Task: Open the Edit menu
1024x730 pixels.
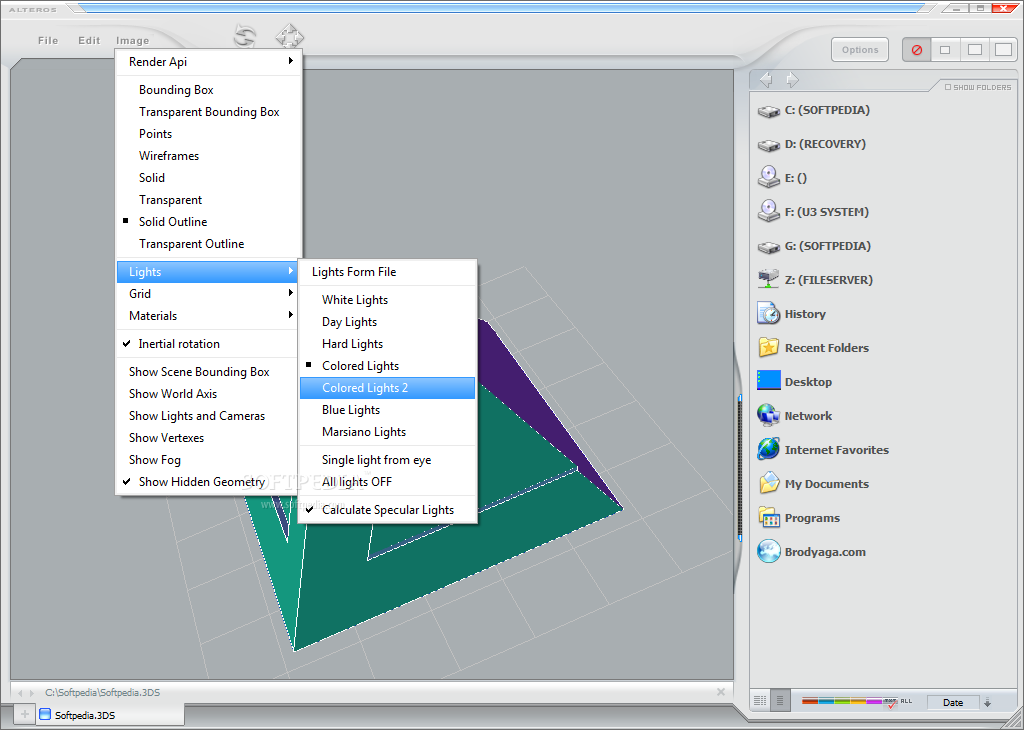Action: 89,40
